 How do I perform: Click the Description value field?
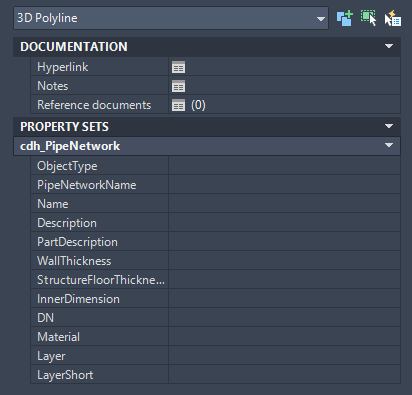pyautogui.click(x=284, y=223)
